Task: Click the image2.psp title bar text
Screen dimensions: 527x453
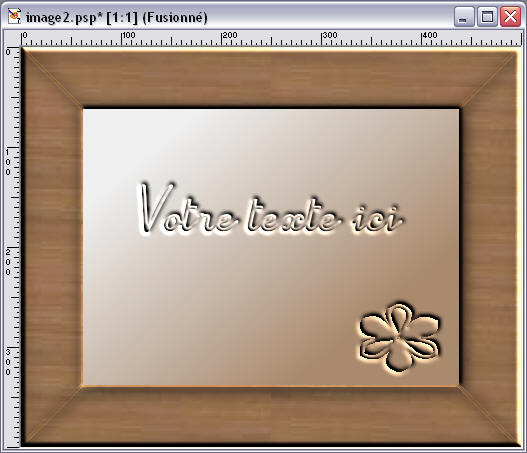Action: click(117, 17)
